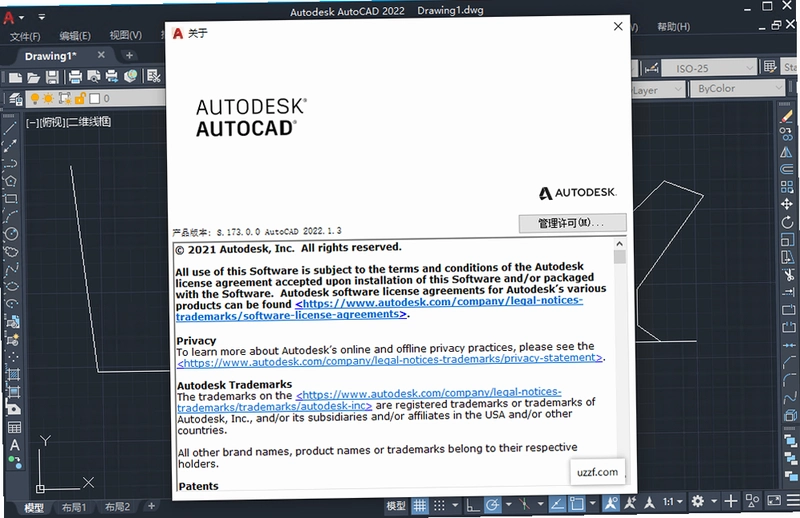Select the Move tool

(x=787, y=204)
